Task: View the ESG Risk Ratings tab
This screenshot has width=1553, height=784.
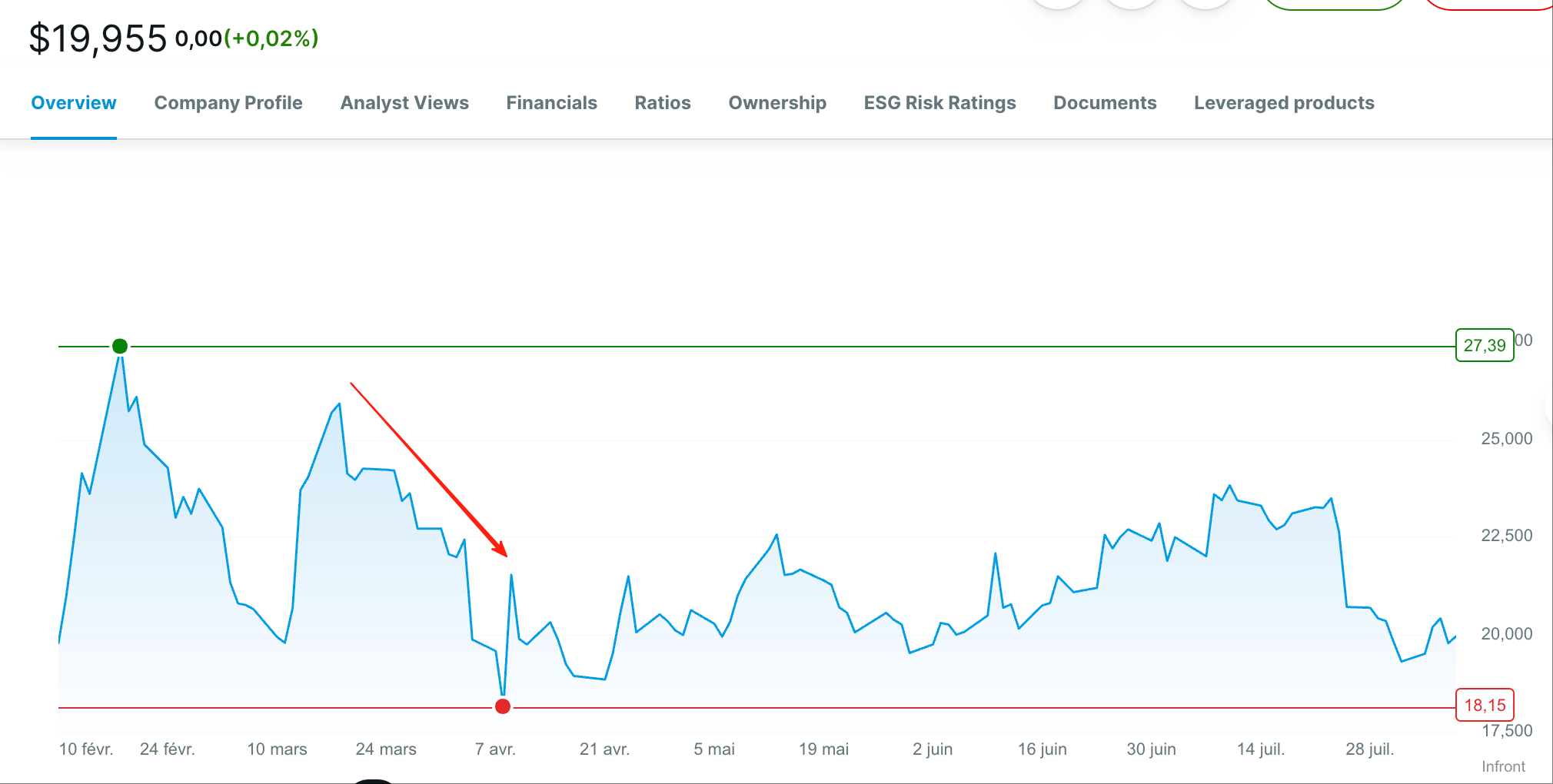Action: click(x=939, y=103)
